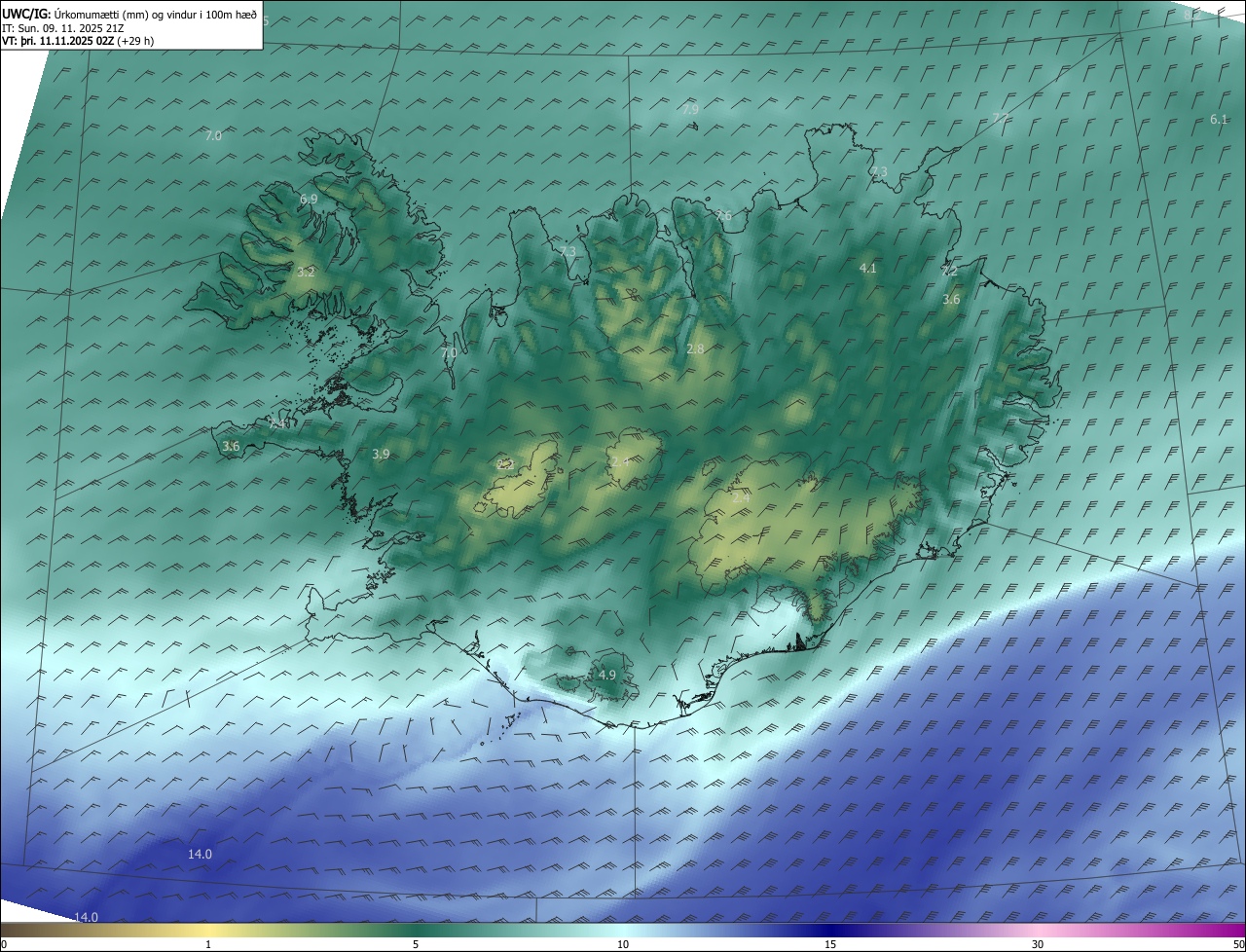Click the 5 tick on the color scale
This screenshot has height=952, width=1246.
coord(416,945)
